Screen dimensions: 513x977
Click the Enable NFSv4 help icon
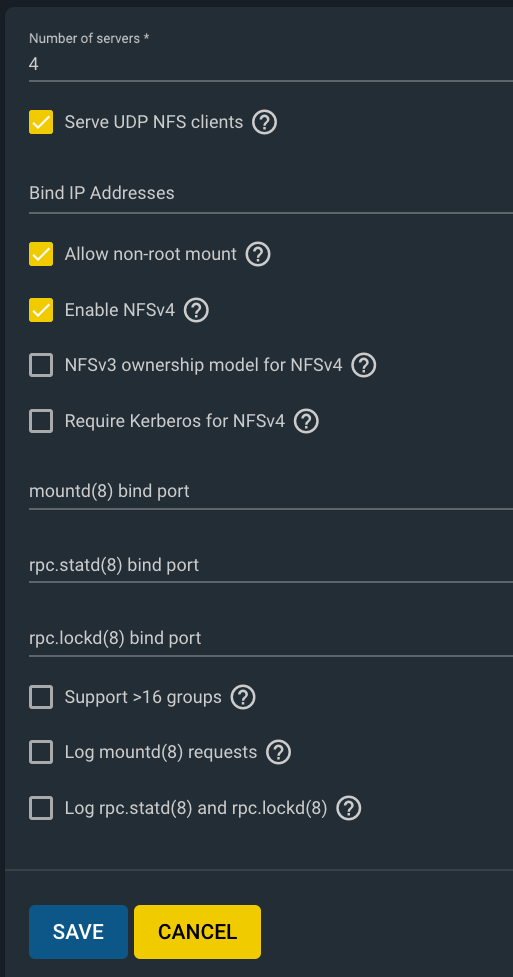[196, 310]
